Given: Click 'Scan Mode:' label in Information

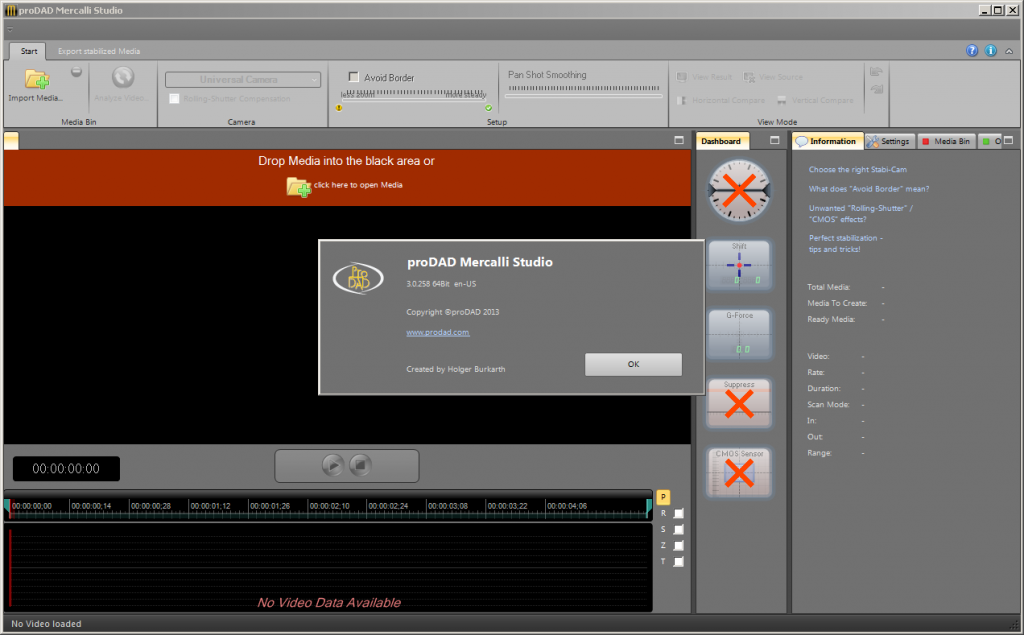Looking at the screenshot, I should tap(828, 404).
